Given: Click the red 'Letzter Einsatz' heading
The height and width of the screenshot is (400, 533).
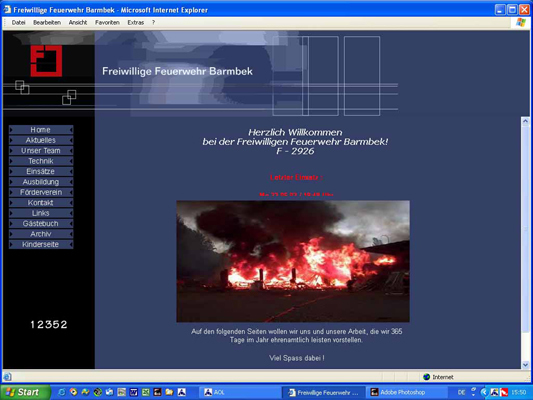Looking at the screenshot, I should coord(296,177).
